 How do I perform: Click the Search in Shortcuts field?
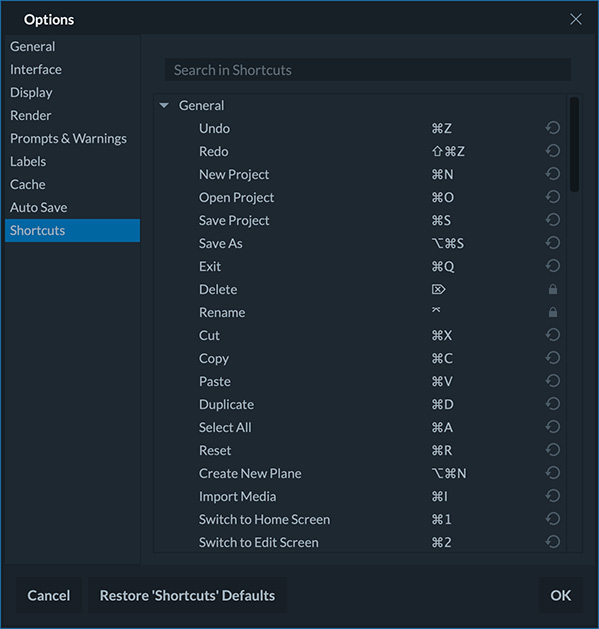point(368,70)
